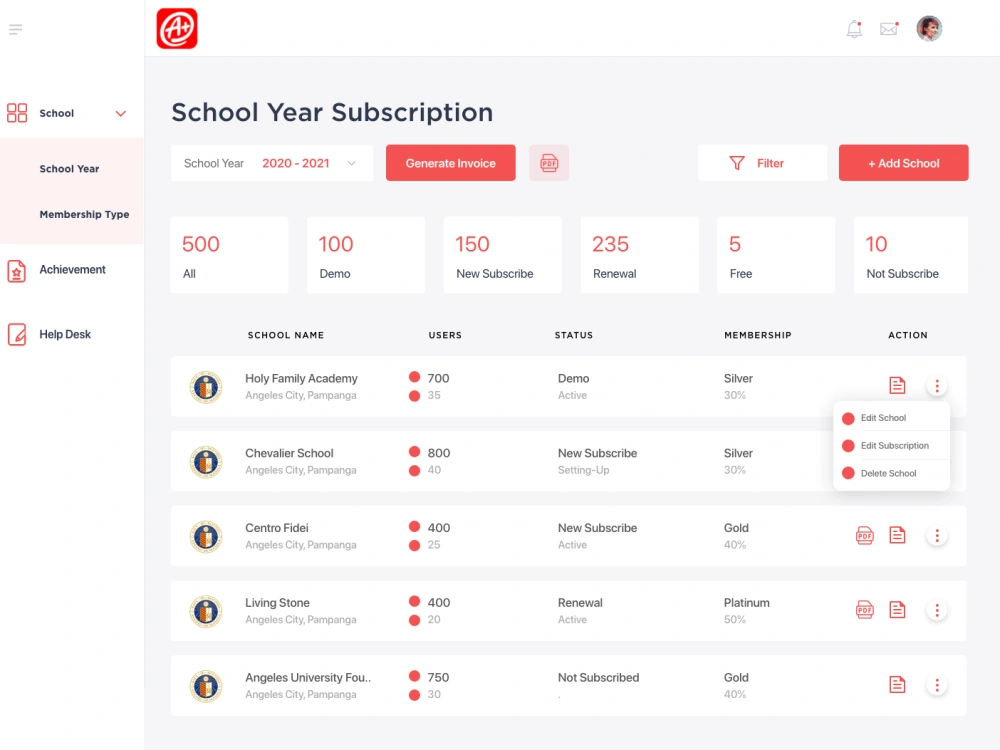Open the School Year 2020 - 2021 dropdown
1000x750 pixels.
pos(272,163)
